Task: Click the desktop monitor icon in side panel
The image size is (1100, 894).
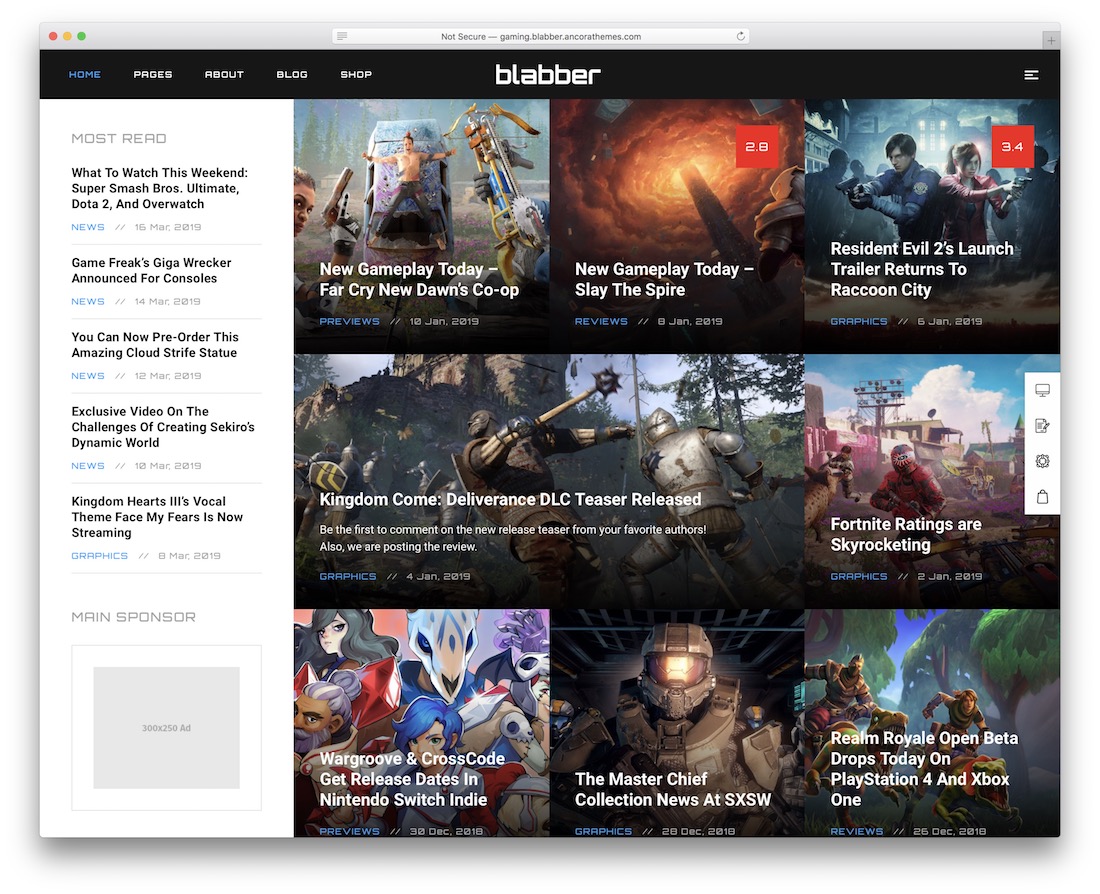Action: point(1042,390)
